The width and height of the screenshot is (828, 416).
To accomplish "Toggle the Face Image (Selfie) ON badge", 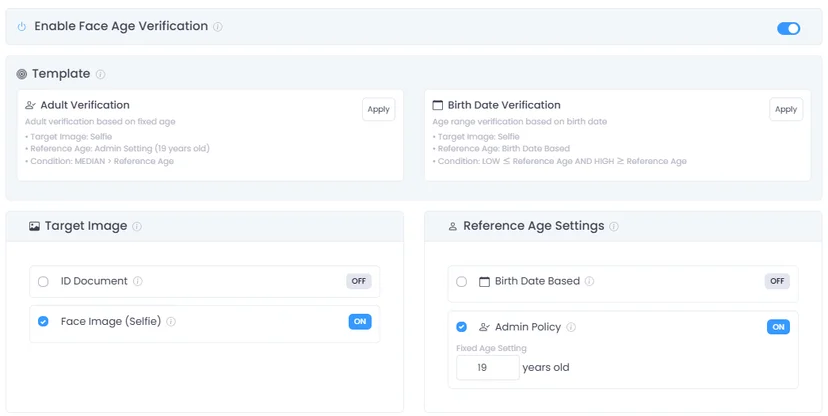I will click(x=360, y=322).
